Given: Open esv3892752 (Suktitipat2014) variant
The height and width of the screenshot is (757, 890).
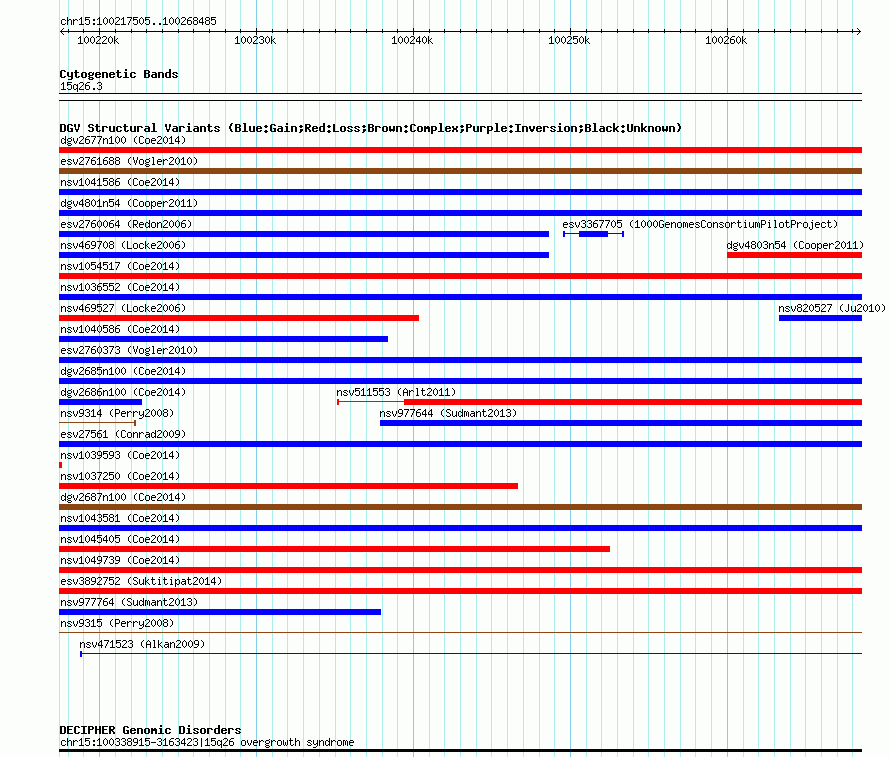Looking at the screenshot, I should (141, 581).
